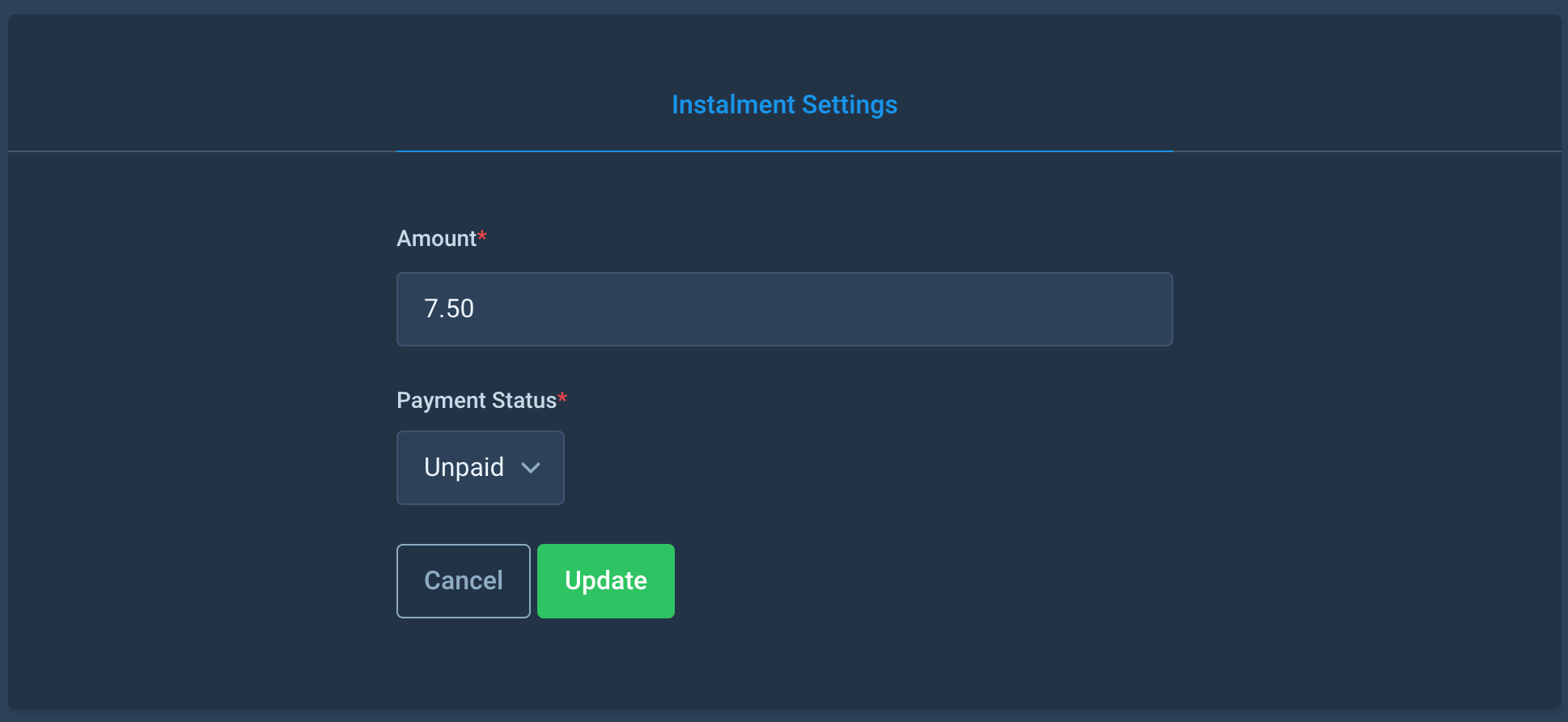Click the red asterisk next to Payment Status

tap(562, 397)
